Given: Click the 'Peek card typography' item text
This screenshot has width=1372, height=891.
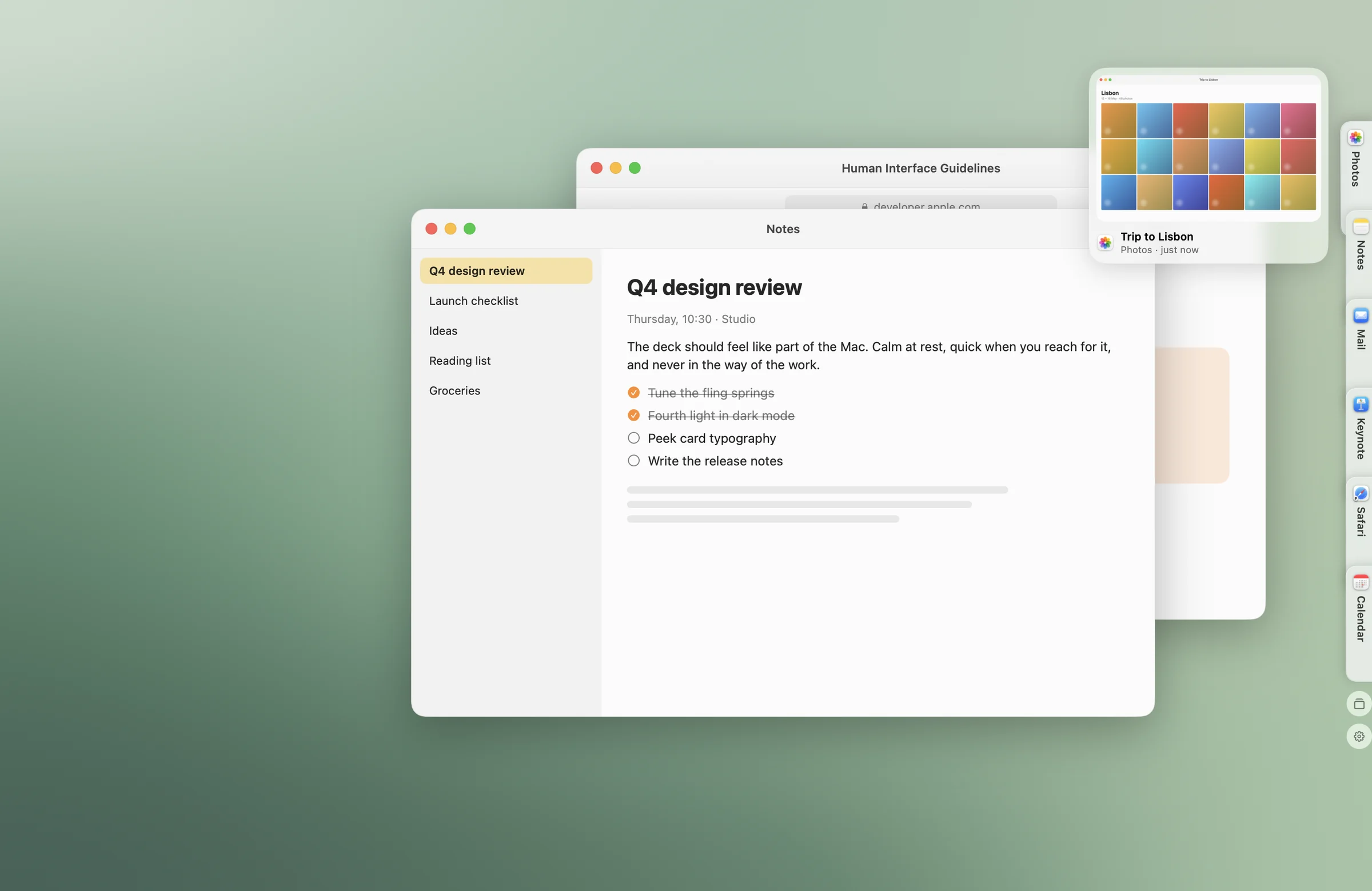Looking at the screenshot, I should 711,438.
